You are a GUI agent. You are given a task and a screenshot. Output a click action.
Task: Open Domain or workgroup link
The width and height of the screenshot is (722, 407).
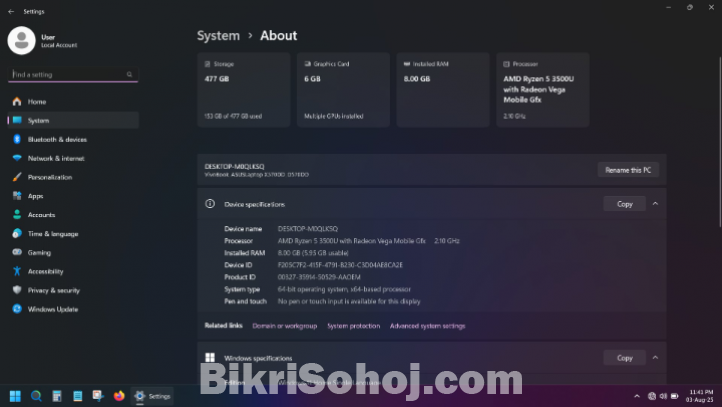285,326
